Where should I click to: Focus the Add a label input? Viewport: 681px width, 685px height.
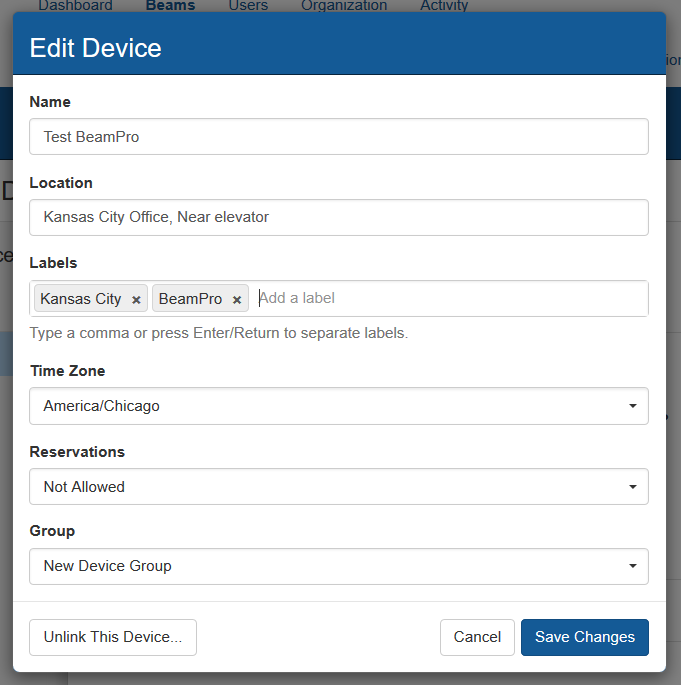click(450, 298)
